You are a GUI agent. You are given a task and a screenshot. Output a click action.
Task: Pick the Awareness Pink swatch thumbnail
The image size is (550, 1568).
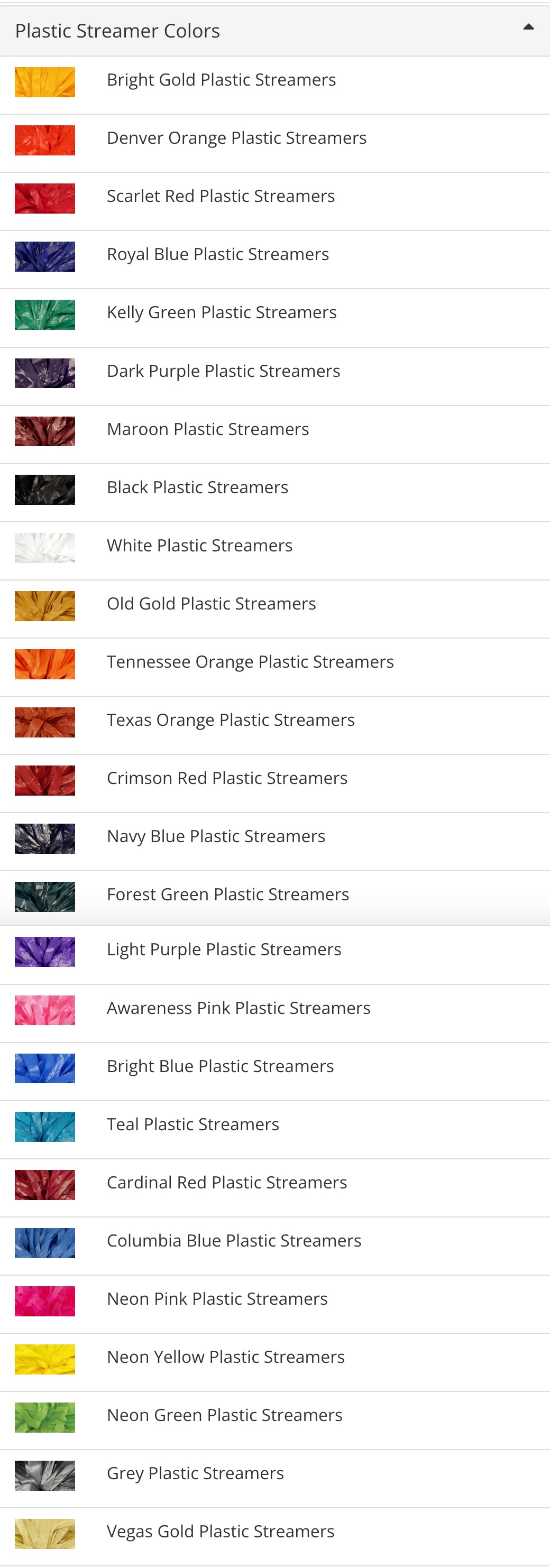[x=45, y=1010]
